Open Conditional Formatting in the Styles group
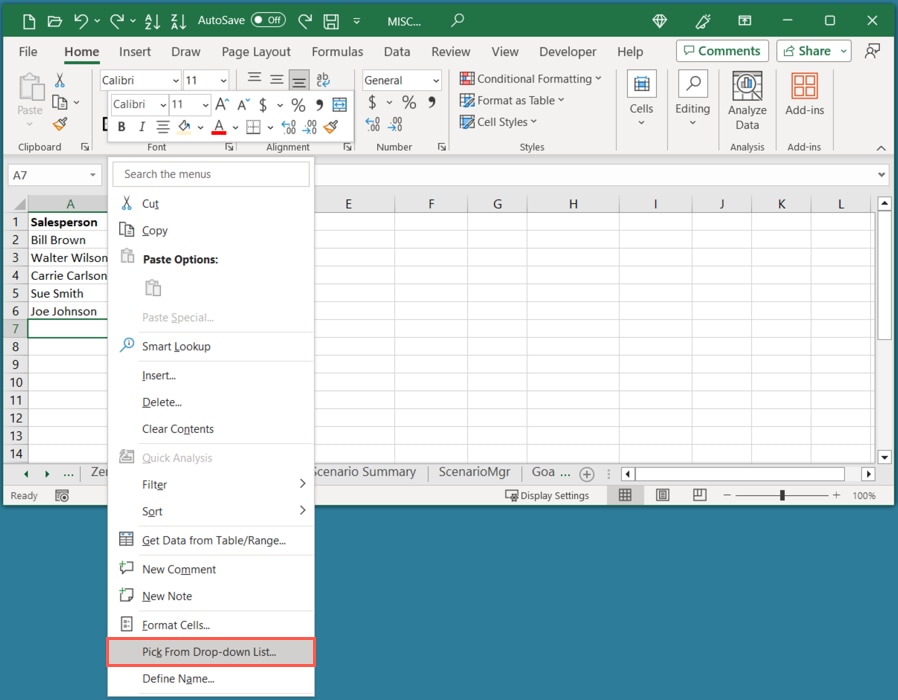Image resolution: width=898 pixels, height=700 pixels. (x=531, y=78)
